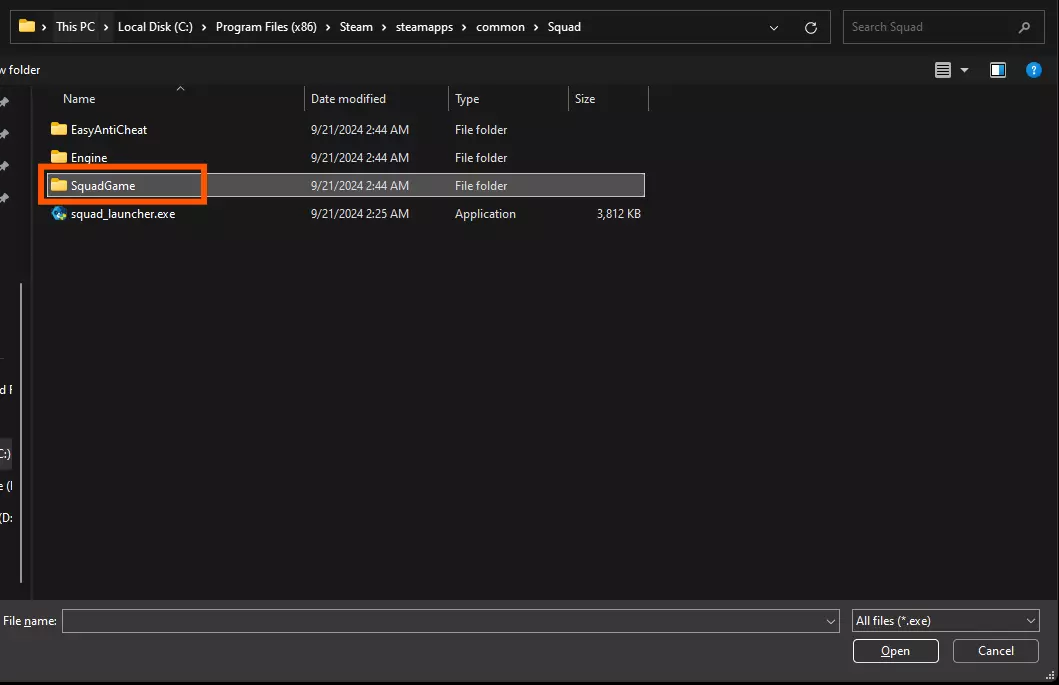Sort by Name column header
Viewport: 1059px width, 685px height.
tap(79, 99)
